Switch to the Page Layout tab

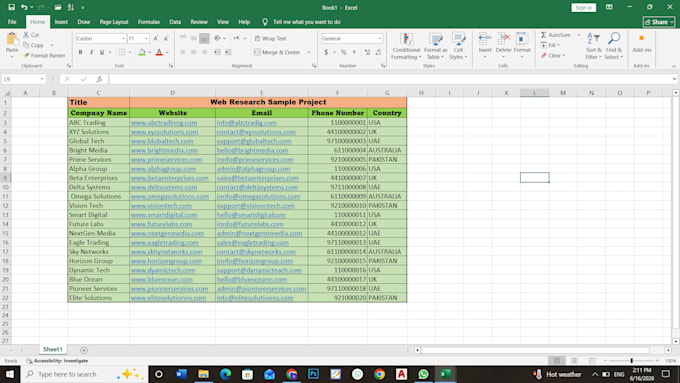(x=114, y=22)
